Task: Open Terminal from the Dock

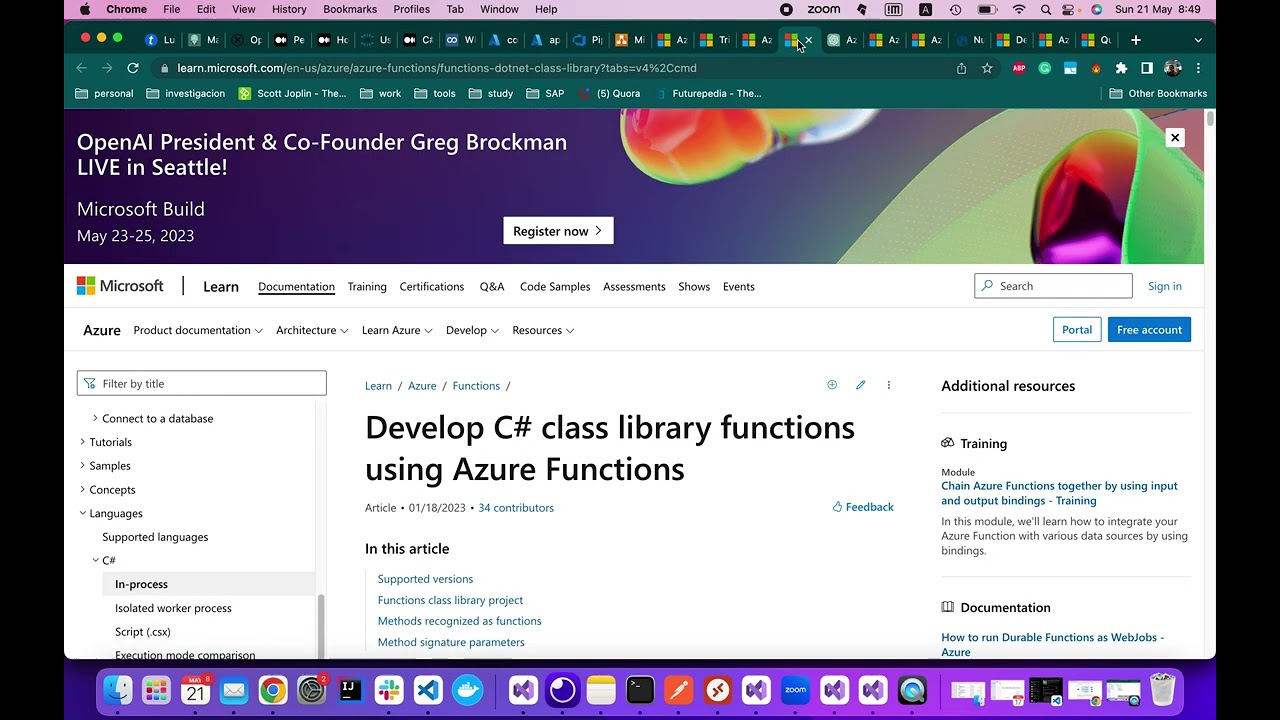Action: coord(640,690)
